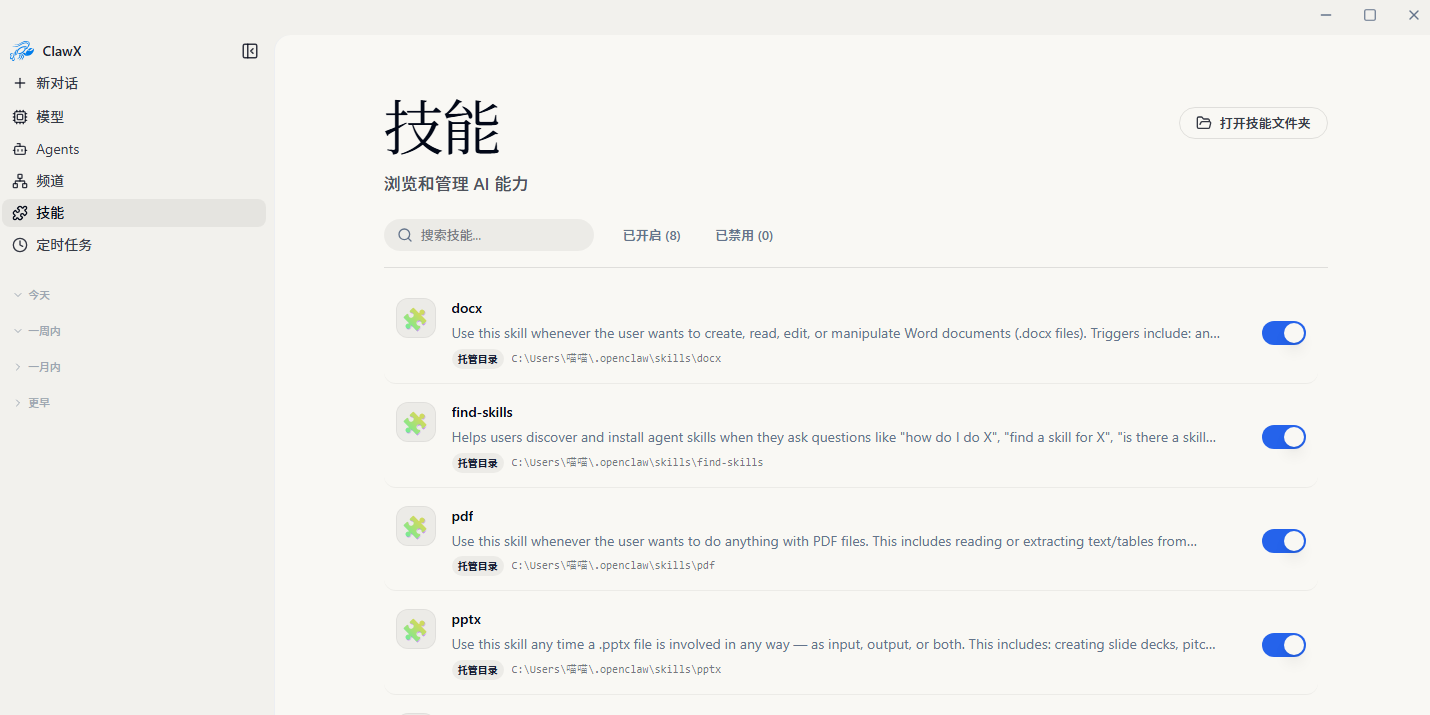1430x715 pixels.
Task: Click the magnifier icon in search box
Action: click(x=405, y=235)
